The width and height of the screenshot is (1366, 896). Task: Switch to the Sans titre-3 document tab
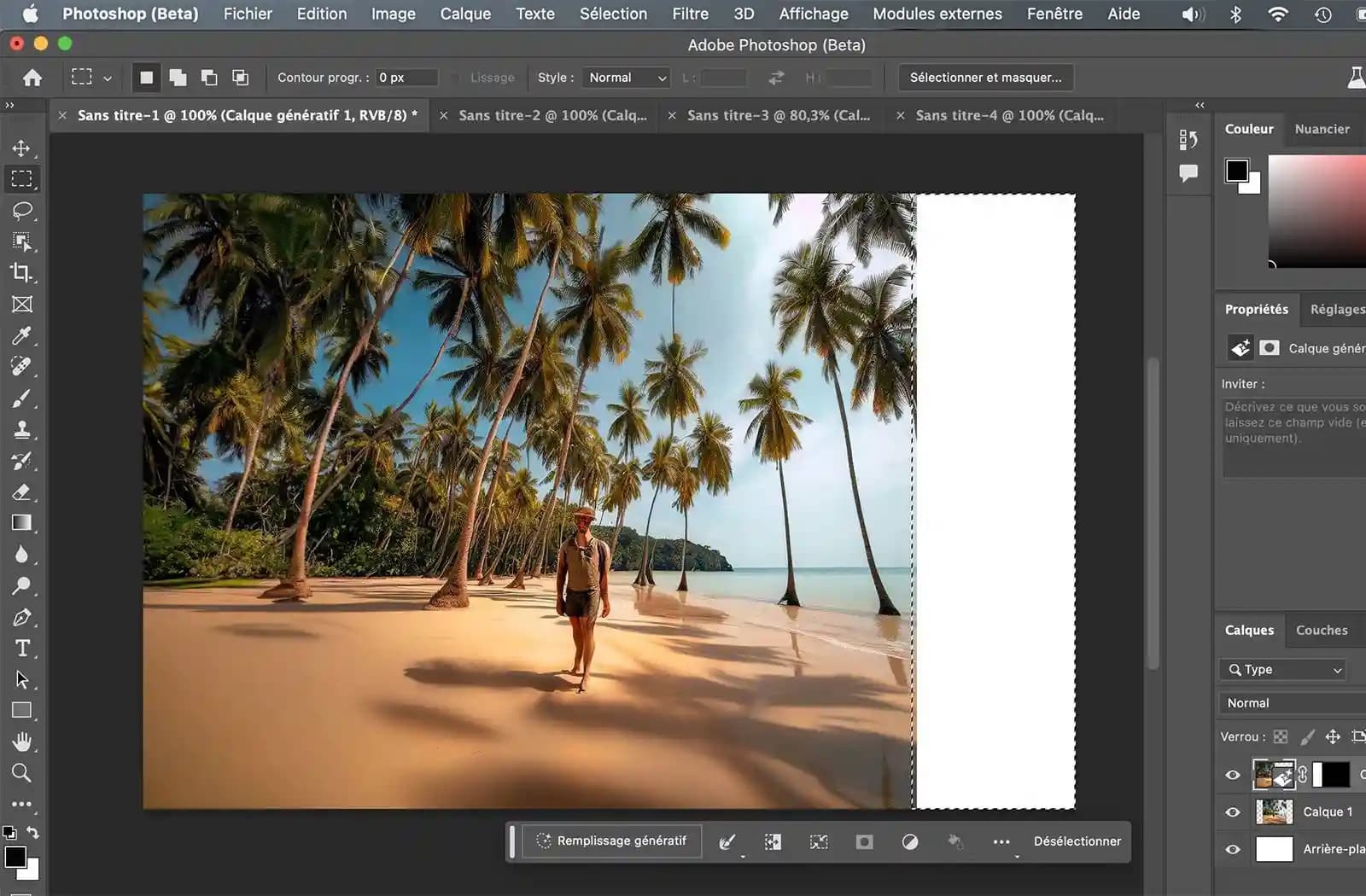click(x=778, y=115)
